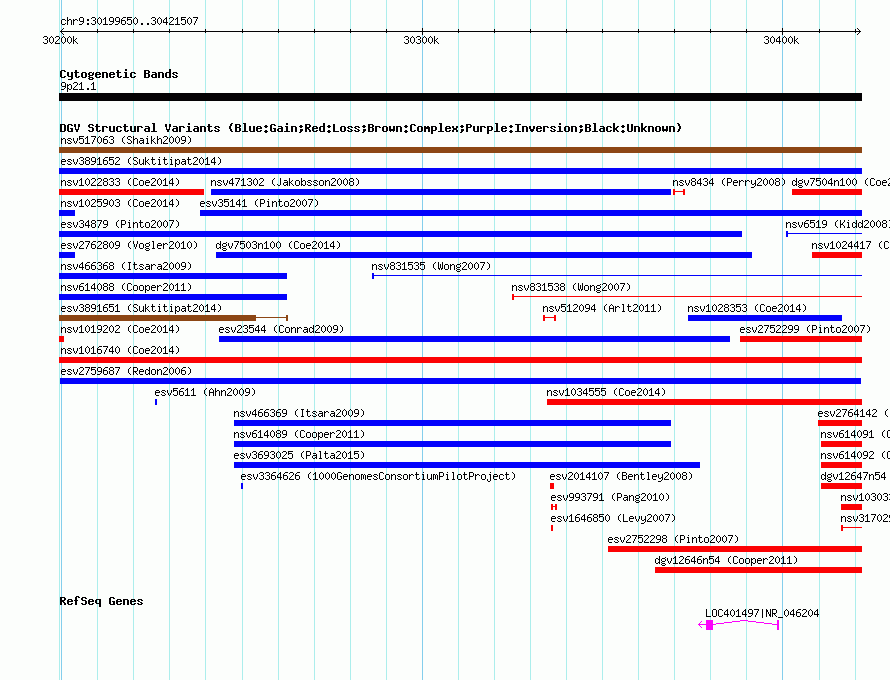Select the 30200k ruler label
This screenshot has height=680, width=890.
60,40
